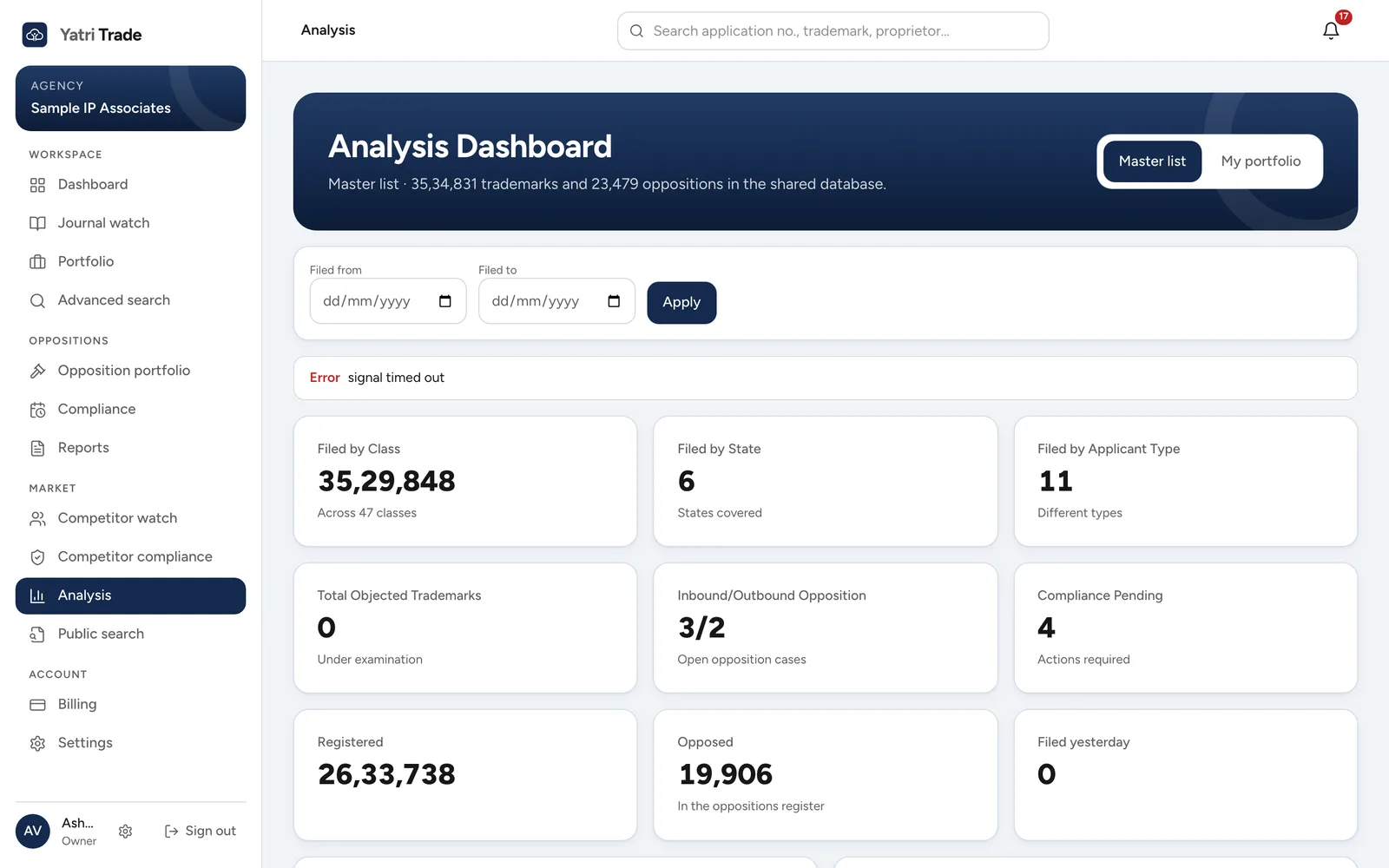This screenshot has width=1389, height=868.
Task: Open calendar picker in Filed to
Action: pyautogui.click(x=614, y=301)
